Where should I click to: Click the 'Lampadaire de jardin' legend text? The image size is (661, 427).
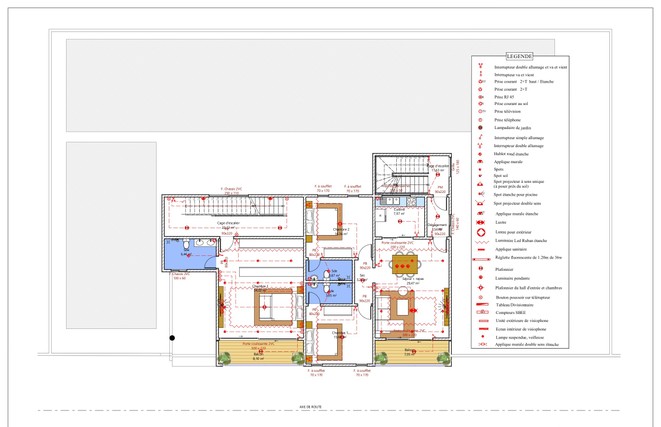512,128
